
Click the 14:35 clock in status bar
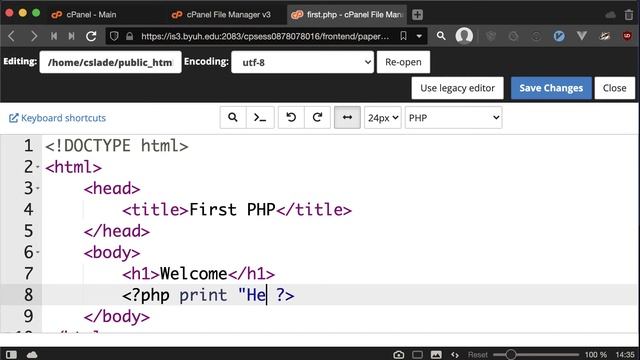(x=624, y=354)
